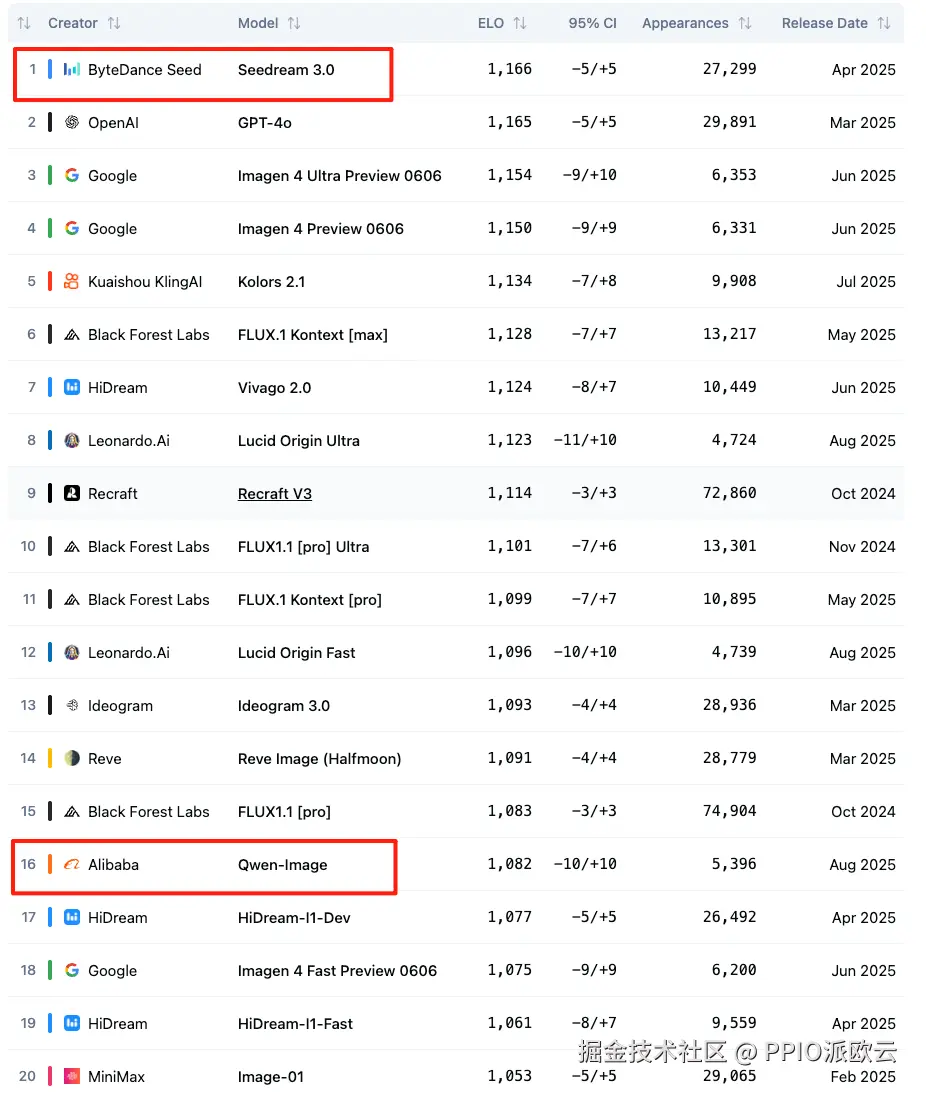The image size is (926, 1094).
Task: Click Black Forest Labs logo in FLUX.1 Kontext [pro] row
Action: point(72,599)
